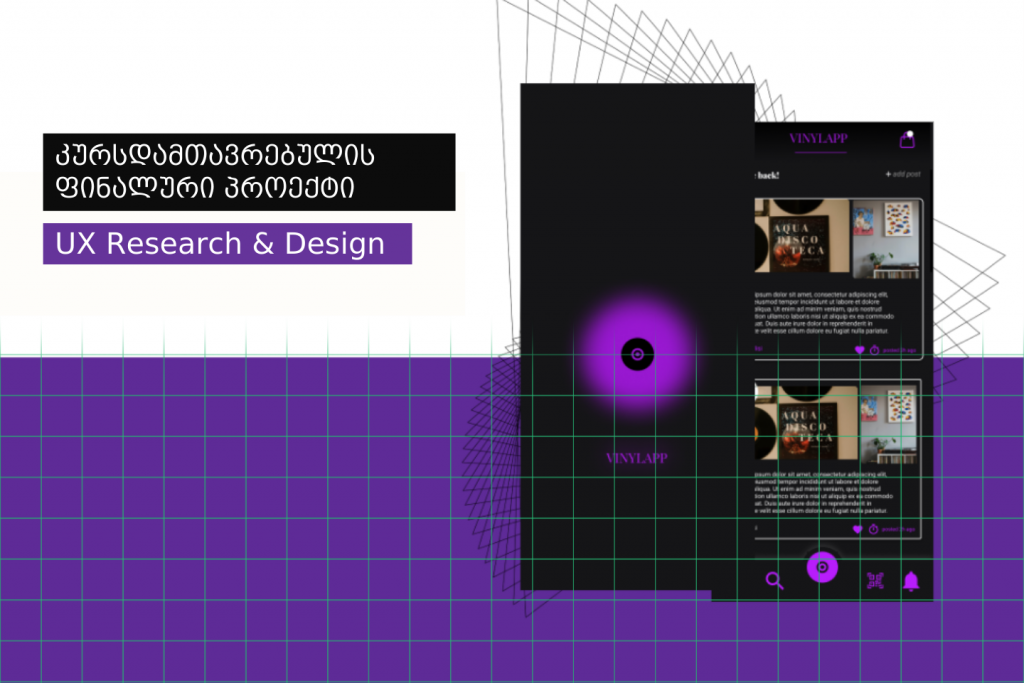
Task: Open notifications bell icon
Action: pyautogui.click(x=910, y=581)
